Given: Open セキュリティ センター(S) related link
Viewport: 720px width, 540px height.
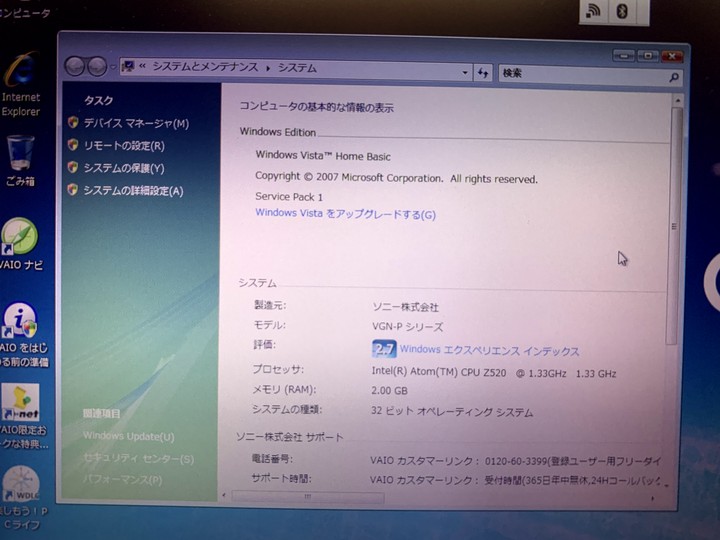Looking at the screenshot, I should click(x=139, y=458).
